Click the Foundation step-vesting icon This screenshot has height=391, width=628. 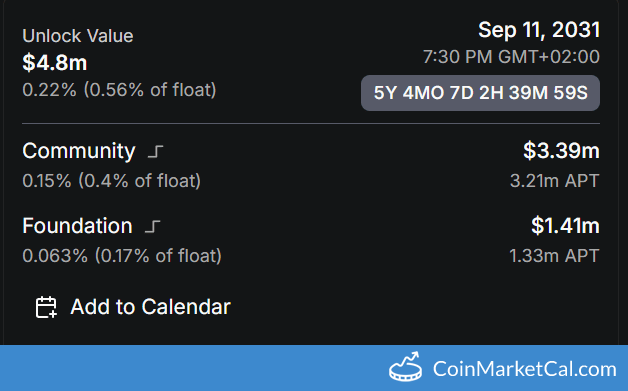coord(152,226)
